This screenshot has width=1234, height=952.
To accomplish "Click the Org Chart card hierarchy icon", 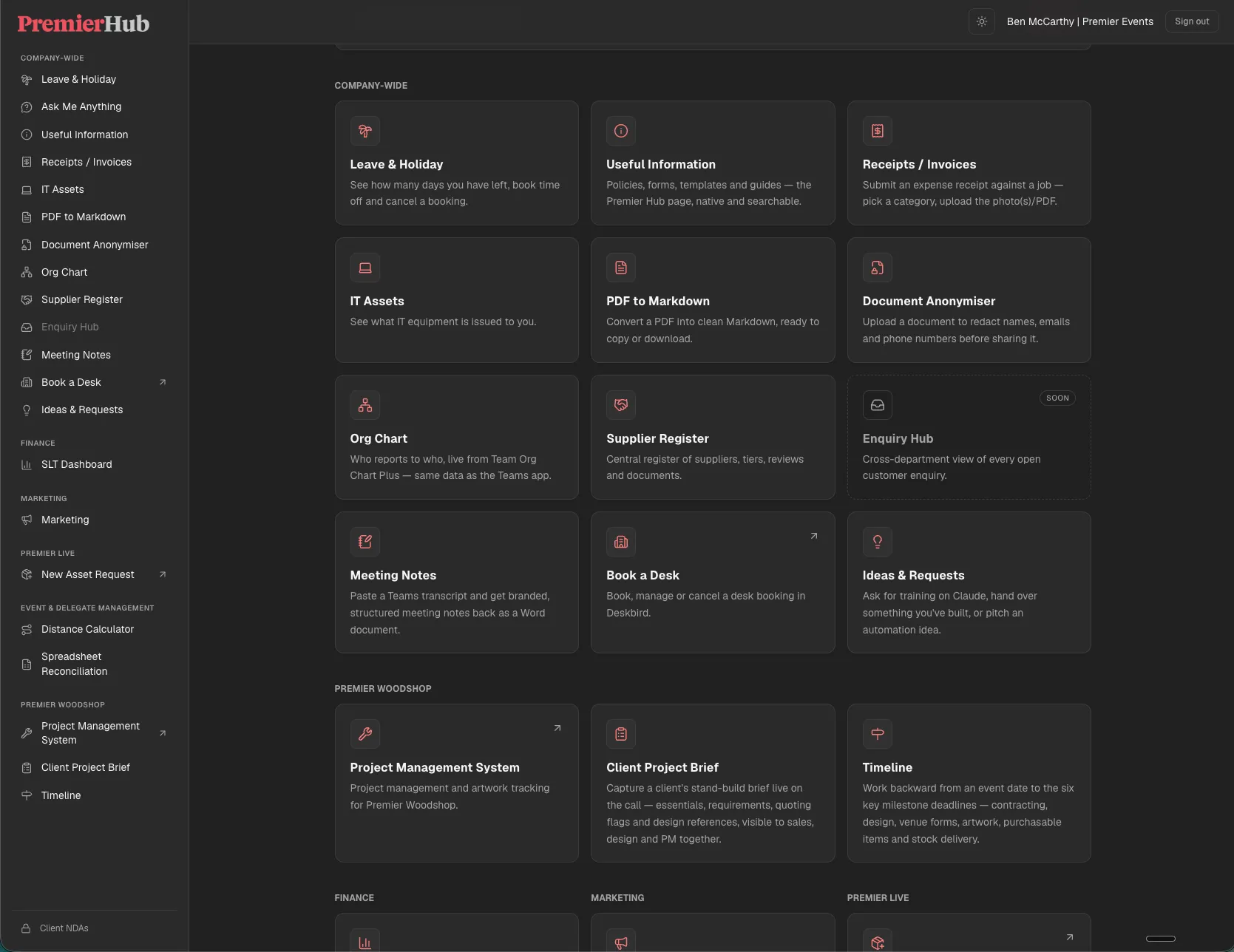I will 365,405.
